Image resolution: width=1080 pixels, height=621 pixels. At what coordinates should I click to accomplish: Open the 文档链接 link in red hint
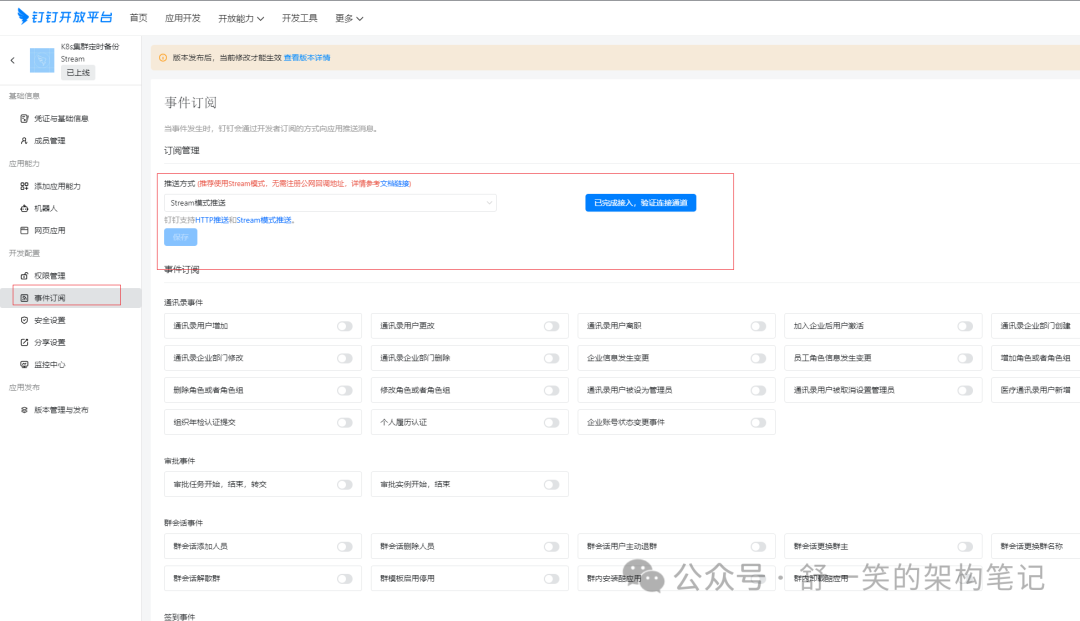[x=395, y=184]
